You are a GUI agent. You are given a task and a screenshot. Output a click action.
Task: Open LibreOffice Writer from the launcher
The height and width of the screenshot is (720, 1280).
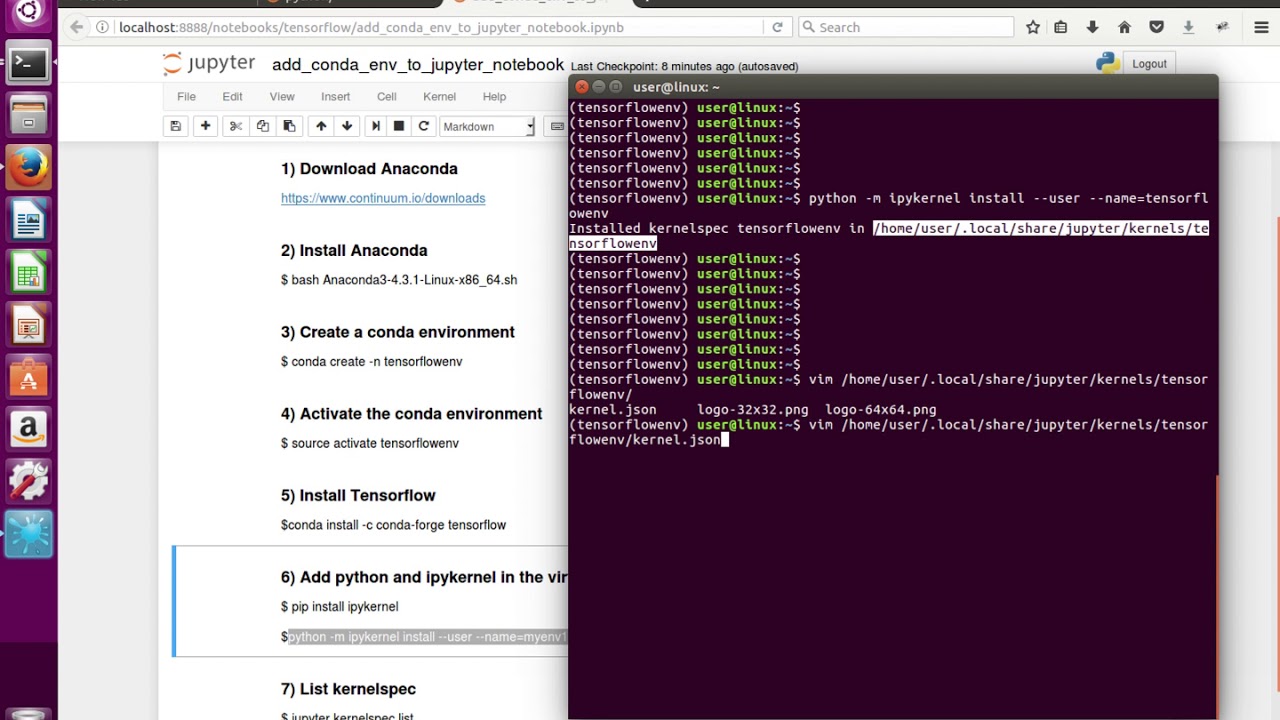28,220
